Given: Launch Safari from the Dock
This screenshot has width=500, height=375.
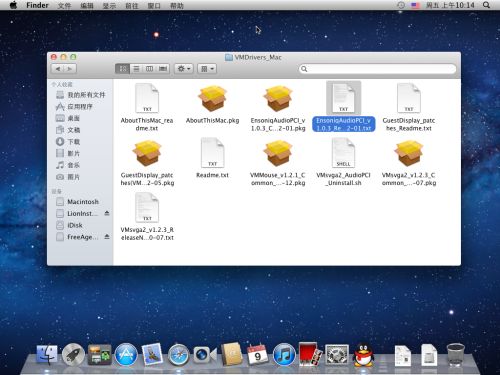Looking at the screenshot, I should pos(178,354).
